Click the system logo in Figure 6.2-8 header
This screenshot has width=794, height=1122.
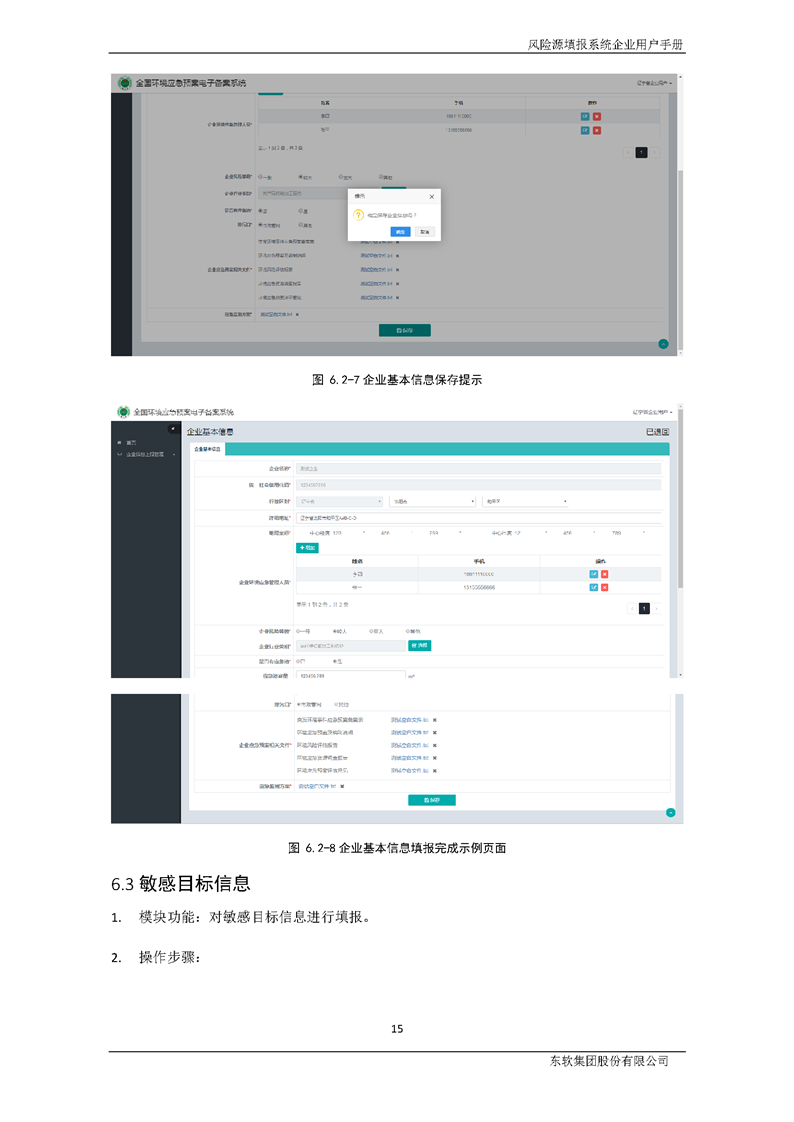pyautogui.click(x=124, y=411)
